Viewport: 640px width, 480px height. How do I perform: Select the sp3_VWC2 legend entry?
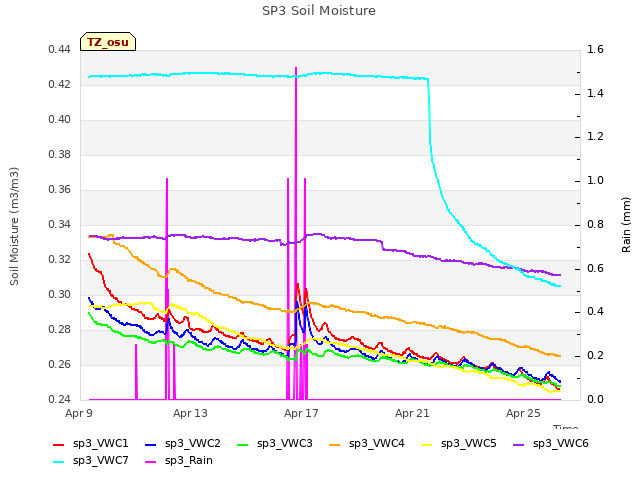(183, 443)
